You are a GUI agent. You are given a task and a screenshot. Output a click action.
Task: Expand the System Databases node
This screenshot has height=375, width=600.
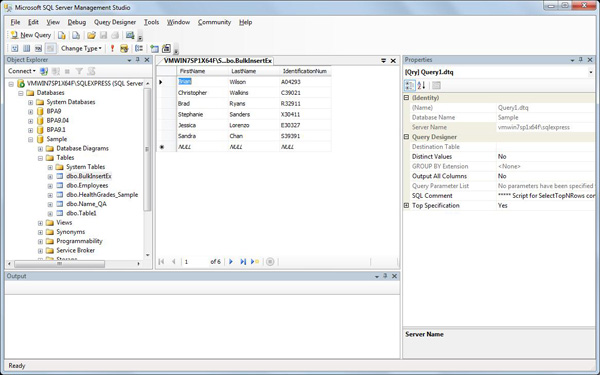click(x=30, y=102)
